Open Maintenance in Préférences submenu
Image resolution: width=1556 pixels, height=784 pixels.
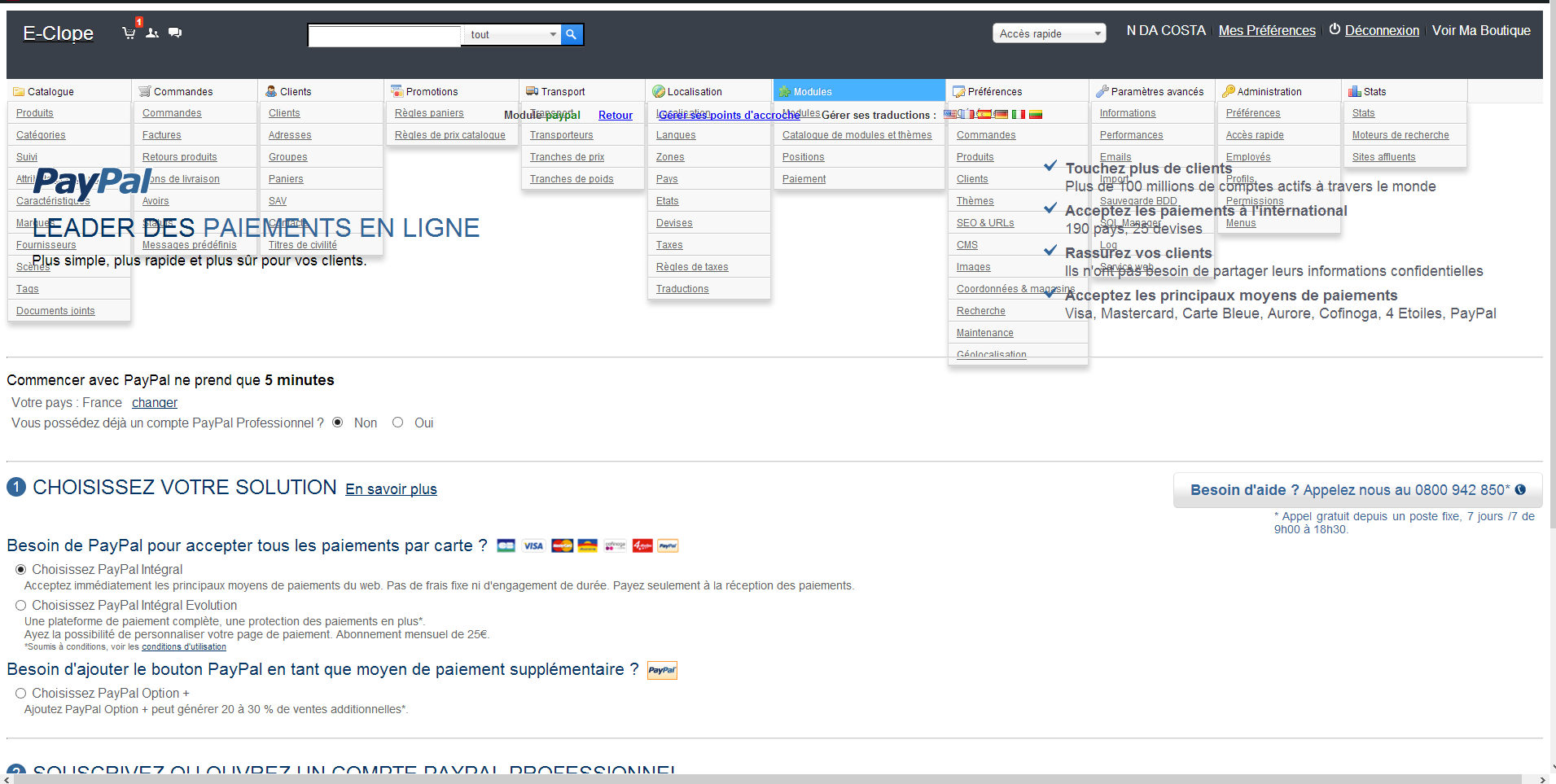coord(984,333)
